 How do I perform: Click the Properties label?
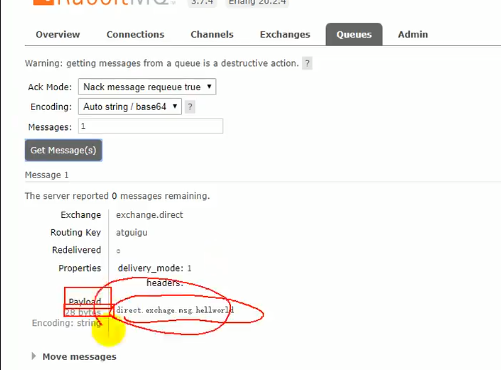coord(80,268)
